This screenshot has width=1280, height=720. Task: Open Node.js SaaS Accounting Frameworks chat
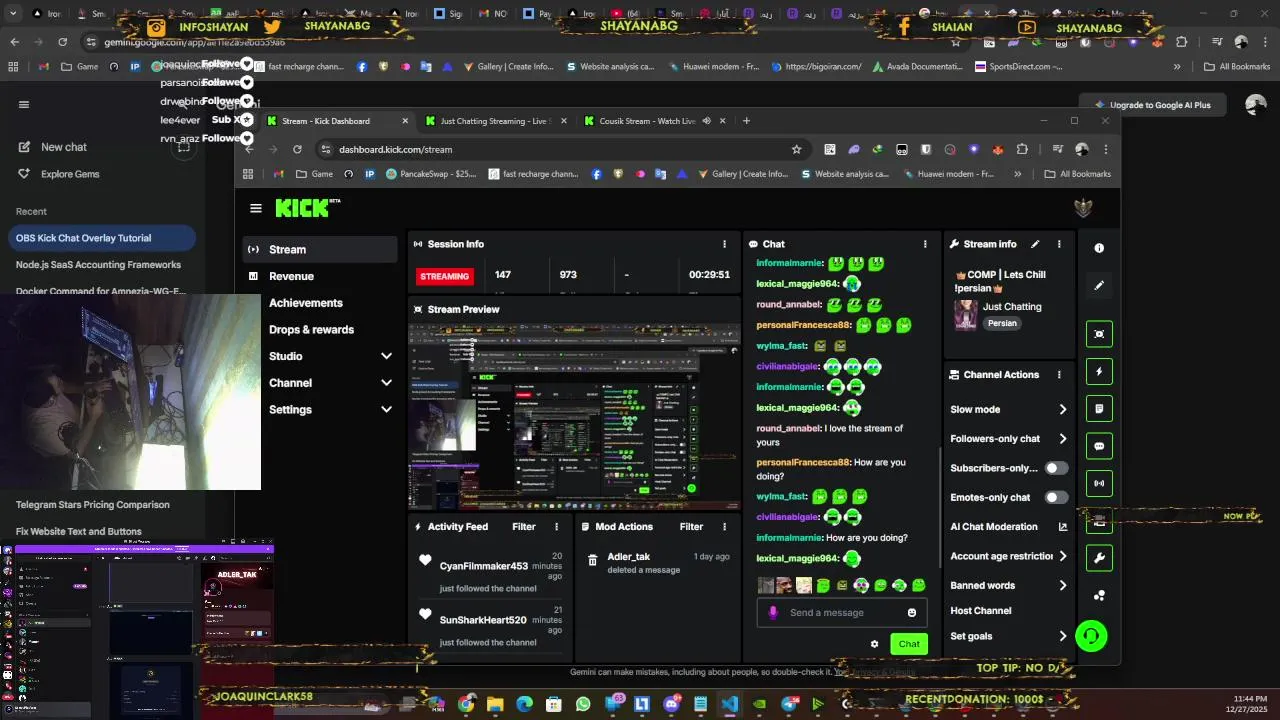click(x=98, y=265)
